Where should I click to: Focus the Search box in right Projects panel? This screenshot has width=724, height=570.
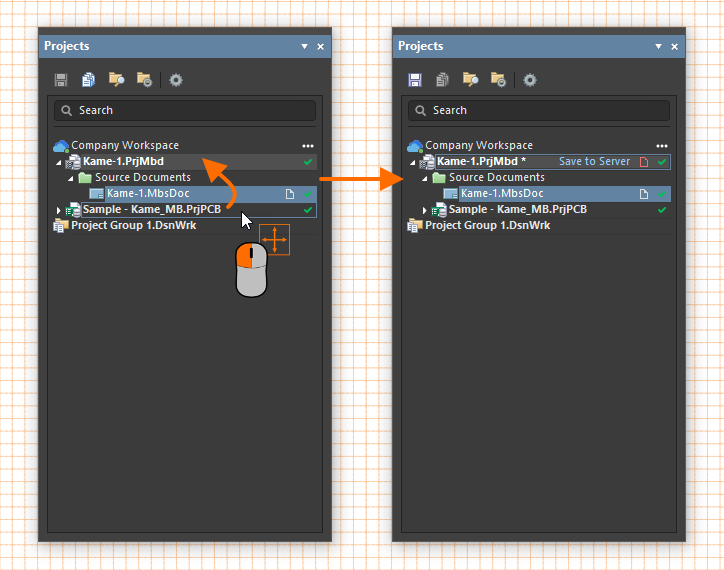(540, 110)
